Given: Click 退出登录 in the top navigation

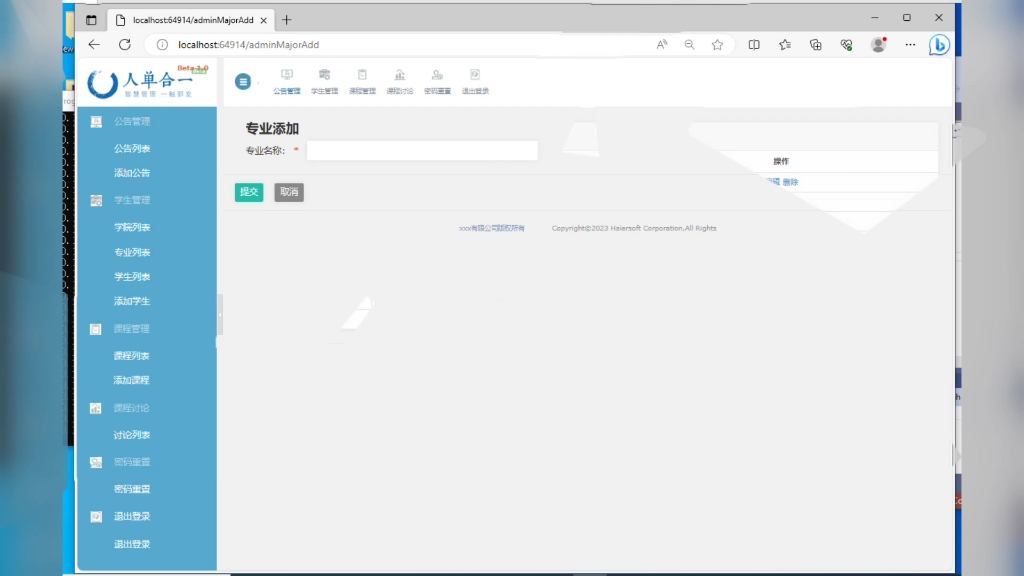Looking at the screenshot, I should pos(475,82).
